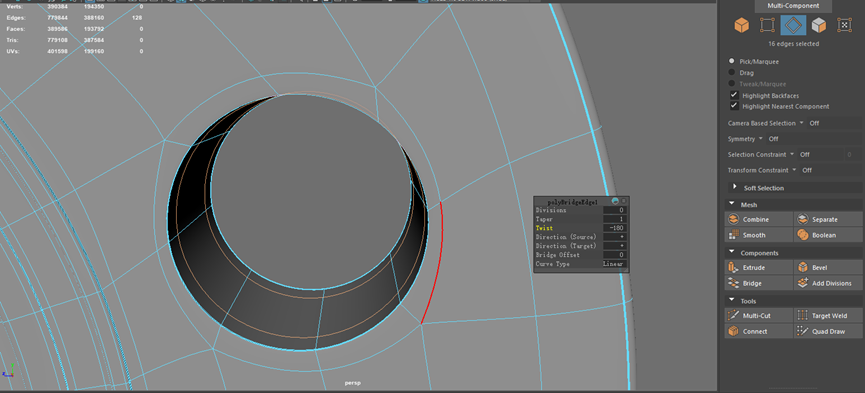Screen dimensions: 865x393
Task: Activate the Bevel component tool
Action: (829, 268)
